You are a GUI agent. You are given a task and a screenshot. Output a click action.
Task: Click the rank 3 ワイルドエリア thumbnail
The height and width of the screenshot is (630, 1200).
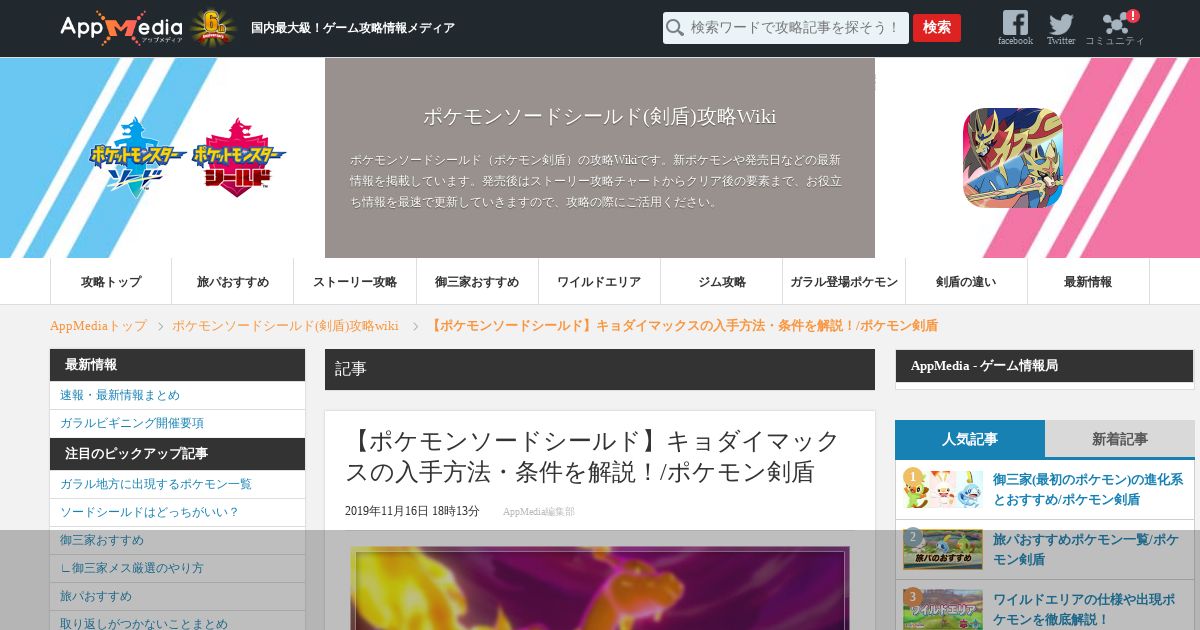tap(943, 609)
